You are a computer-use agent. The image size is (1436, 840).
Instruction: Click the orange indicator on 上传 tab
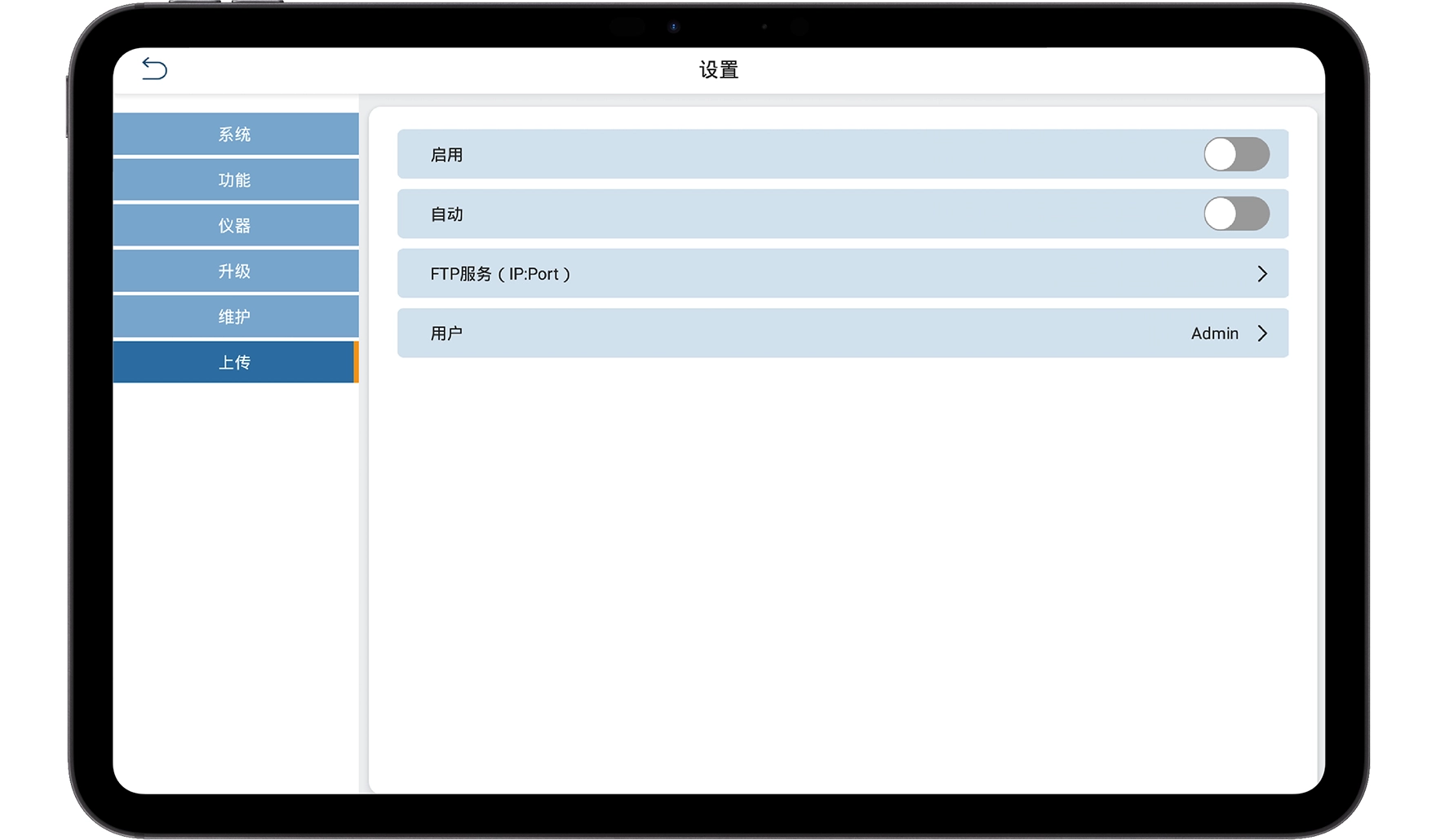[356, 363]
